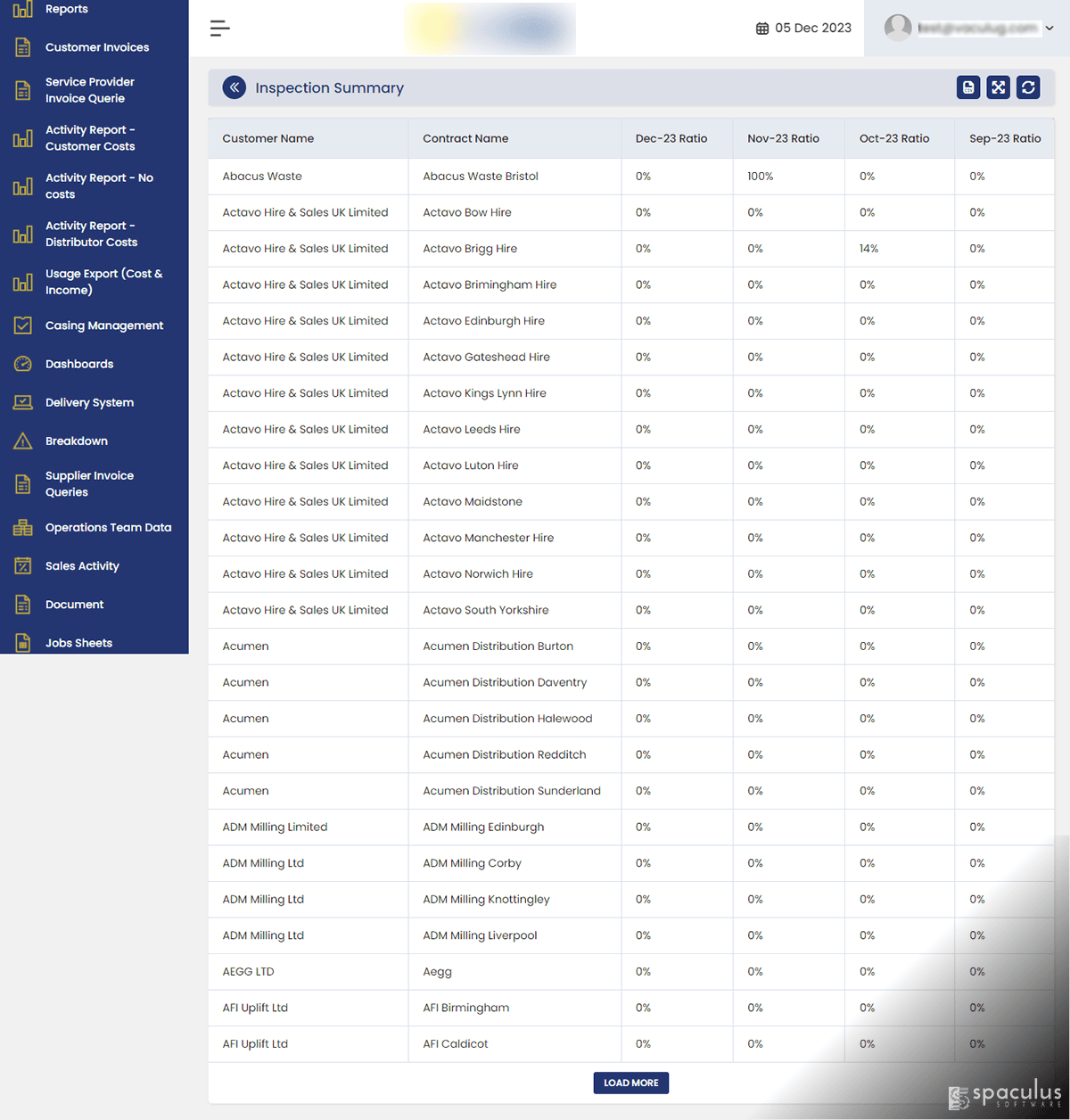
Task: Click the LOAD MORE button
Action: tap(631, 1083)
